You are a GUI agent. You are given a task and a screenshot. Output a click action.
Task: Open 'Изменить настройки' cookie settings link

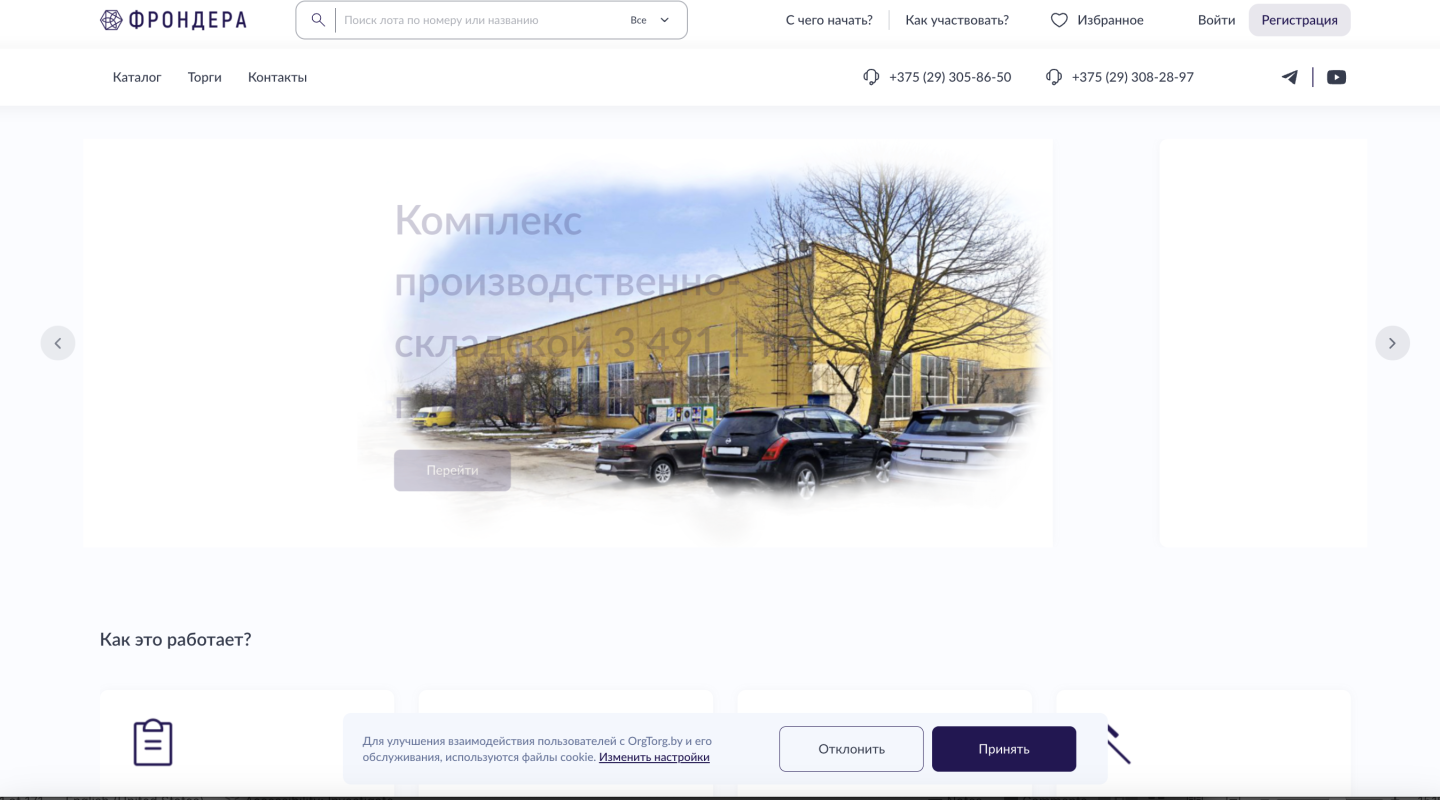tap(654, 757)
